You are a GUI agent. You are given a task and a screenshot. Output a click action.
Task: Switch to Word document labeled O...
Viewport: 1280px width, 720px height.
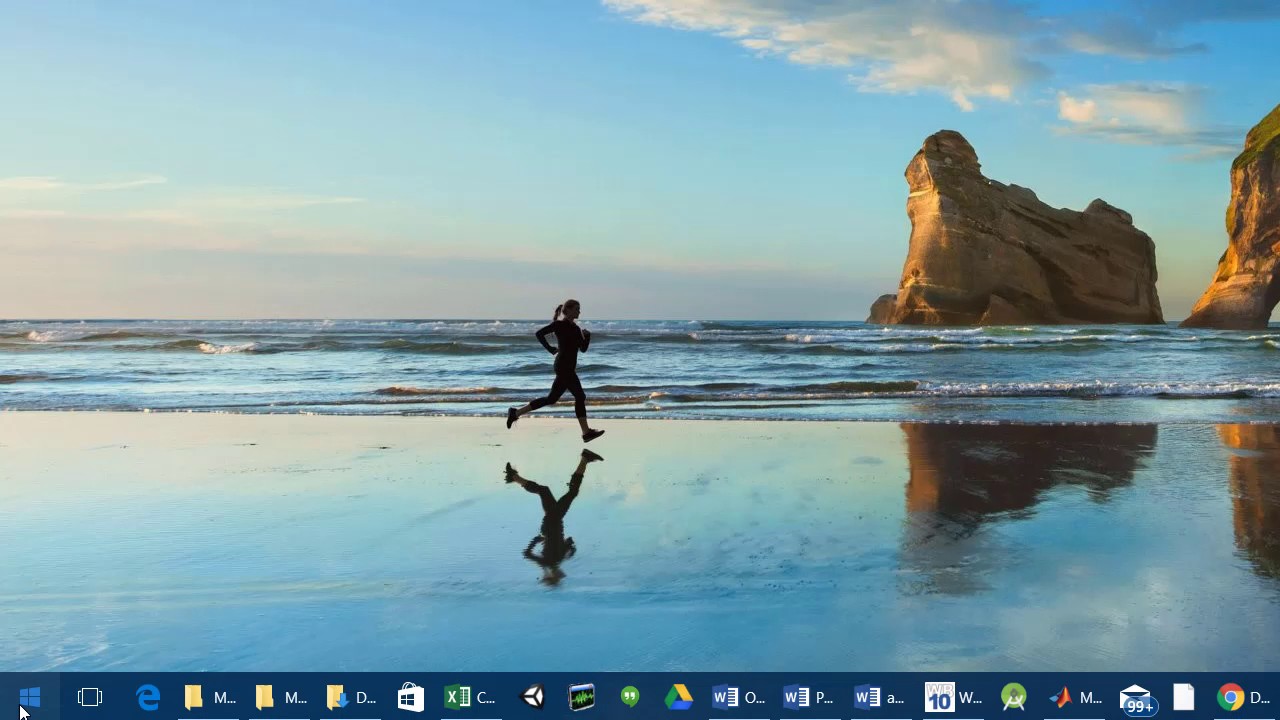(x=738, y=697)
